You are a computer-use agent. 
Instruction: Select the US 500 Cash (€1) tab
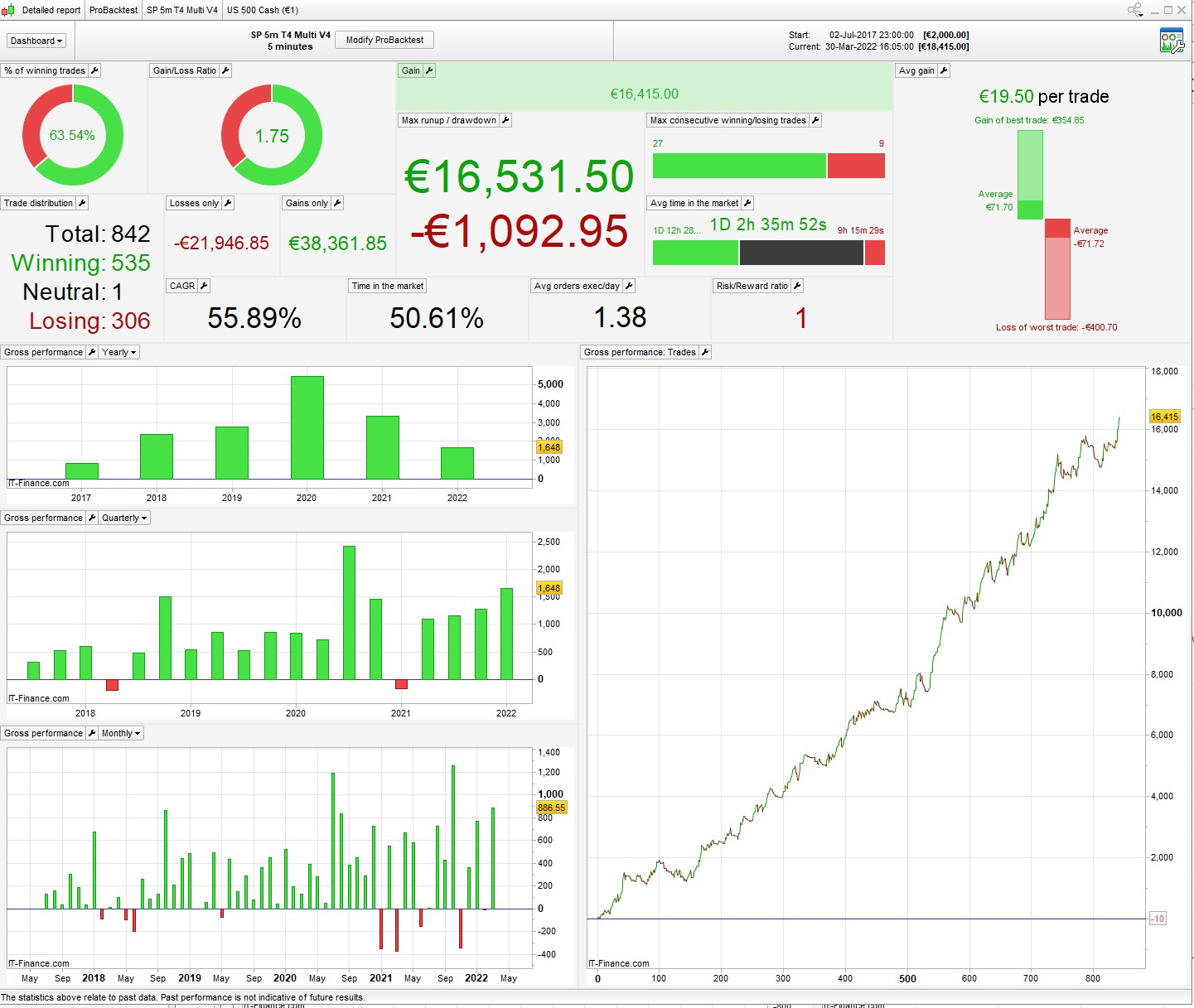coord(263,10)
